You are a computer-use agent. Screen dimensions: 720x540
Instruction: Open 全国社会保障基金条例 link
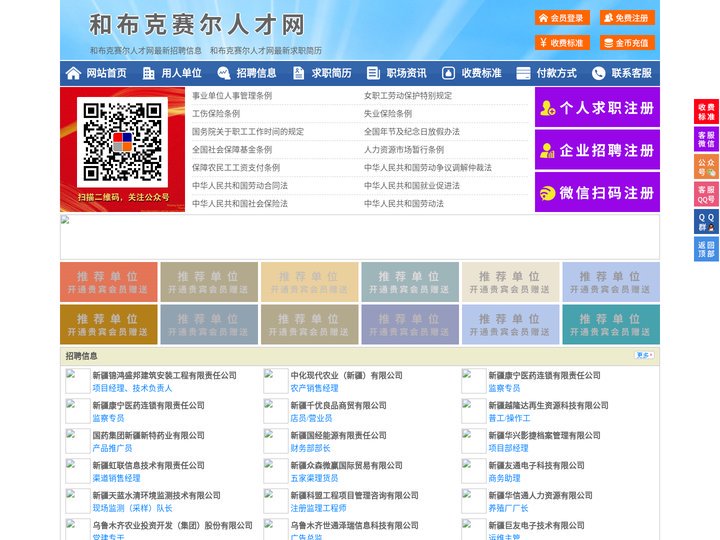point(232,149)
